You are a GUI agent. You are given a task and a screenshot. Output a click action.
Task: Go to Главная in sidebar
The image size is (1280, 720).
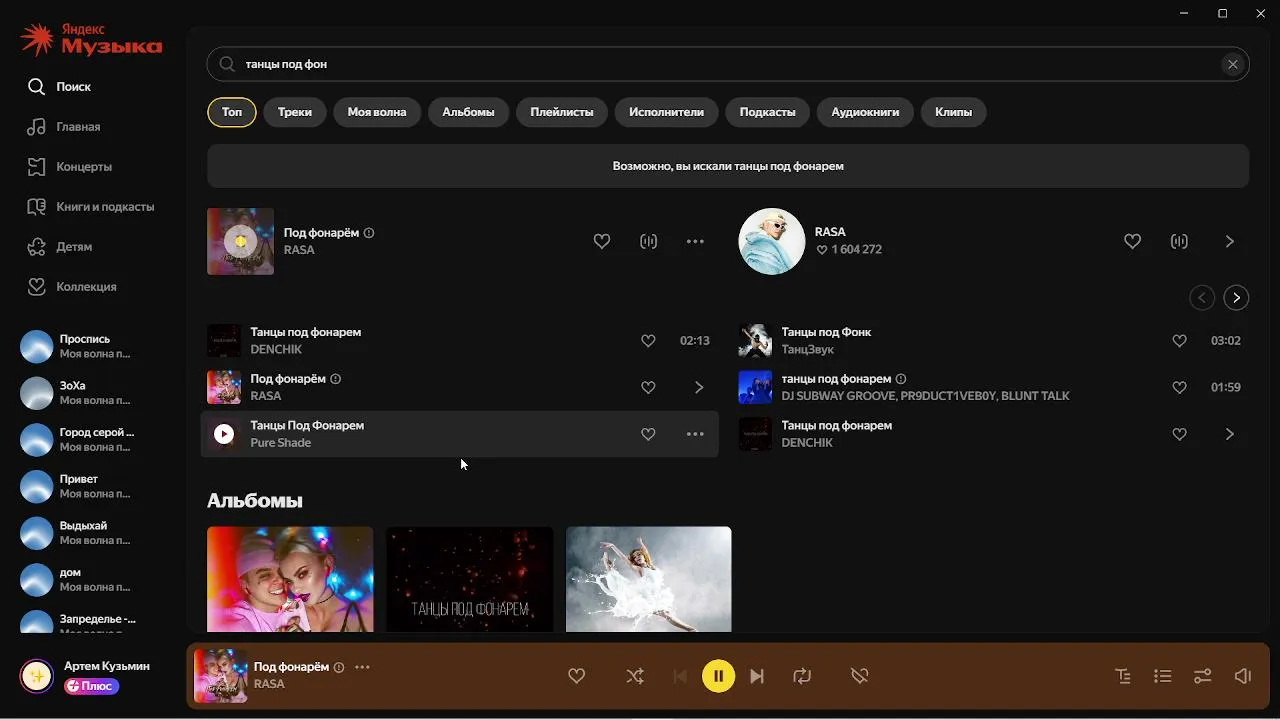tap(64, 127)
